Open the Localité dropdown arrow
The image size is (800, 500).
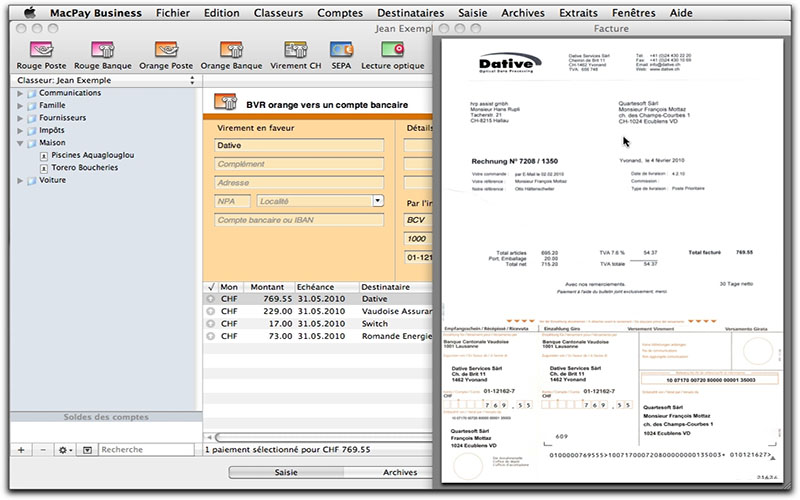pyautogui.click(x=378, y=201)
